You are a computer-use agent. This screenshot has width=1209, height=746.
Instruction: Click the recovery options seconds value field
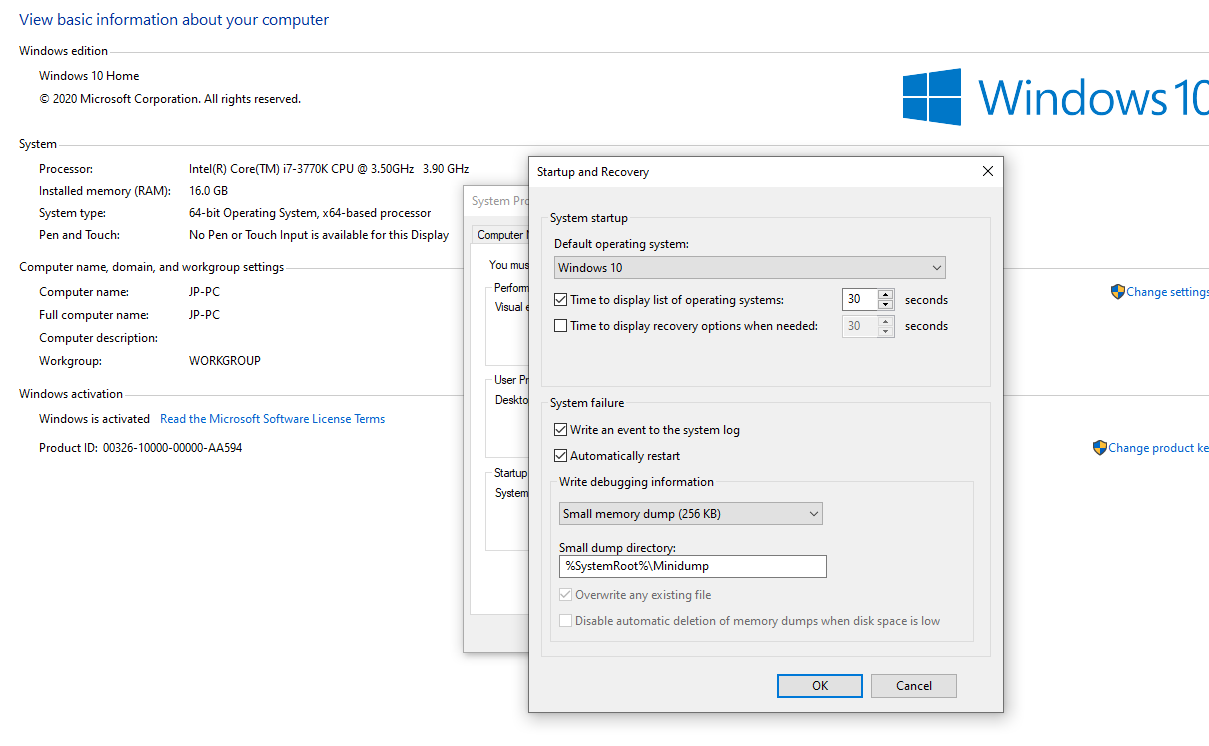860,326
